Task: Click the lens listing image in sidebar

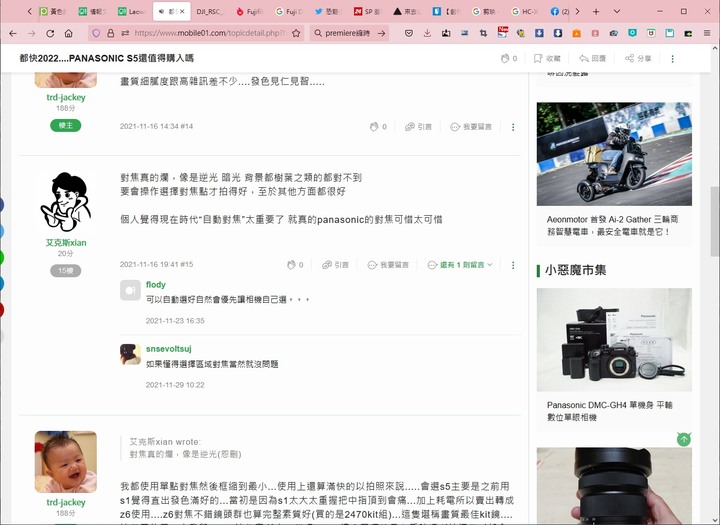Action: click(614, 486)
